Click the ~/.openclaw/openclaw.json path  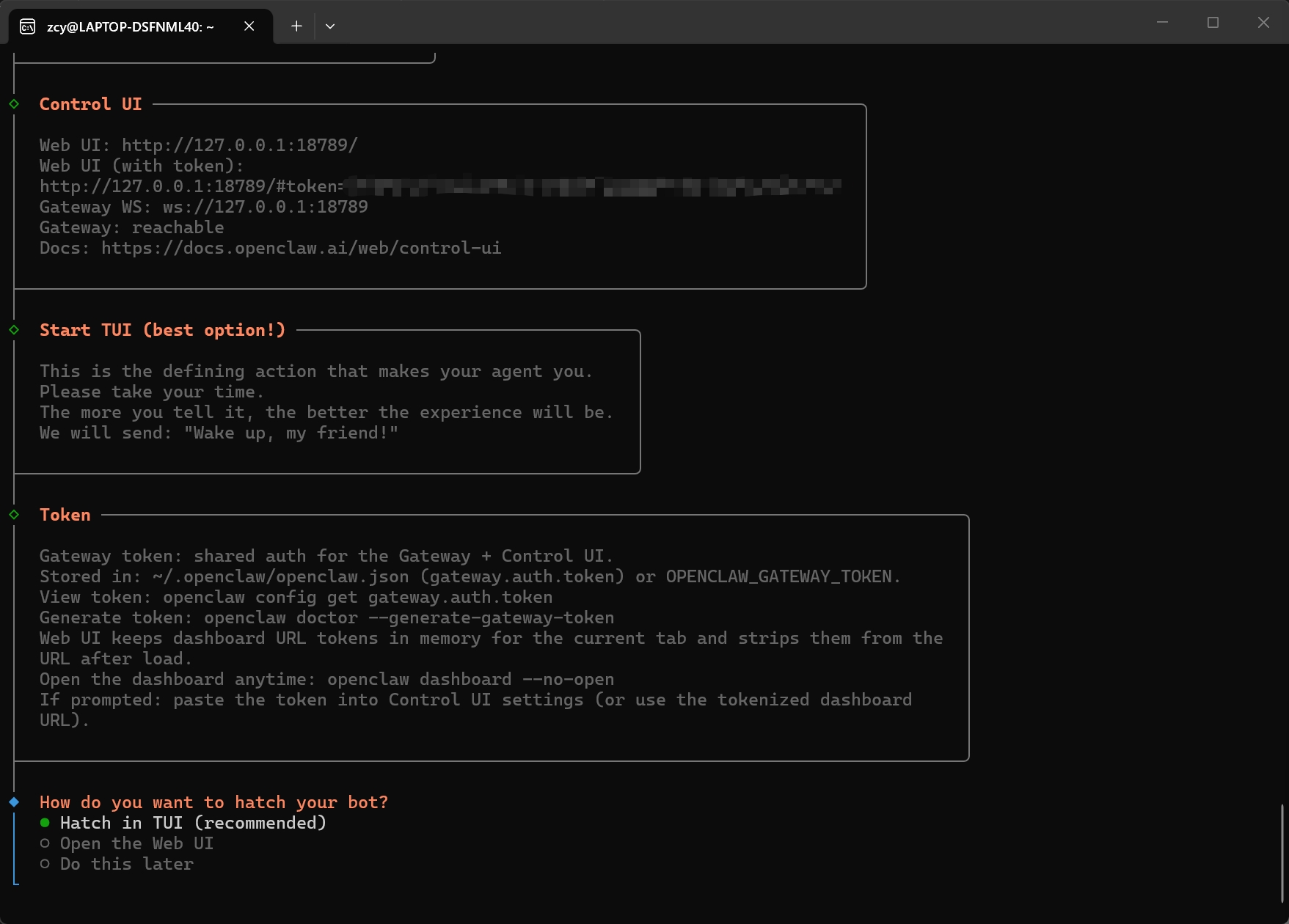coord(281,576)
